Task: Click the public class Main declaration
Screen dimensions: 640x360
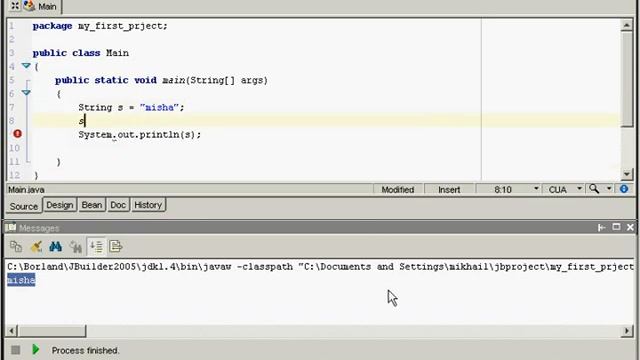Action: point(81,53)
